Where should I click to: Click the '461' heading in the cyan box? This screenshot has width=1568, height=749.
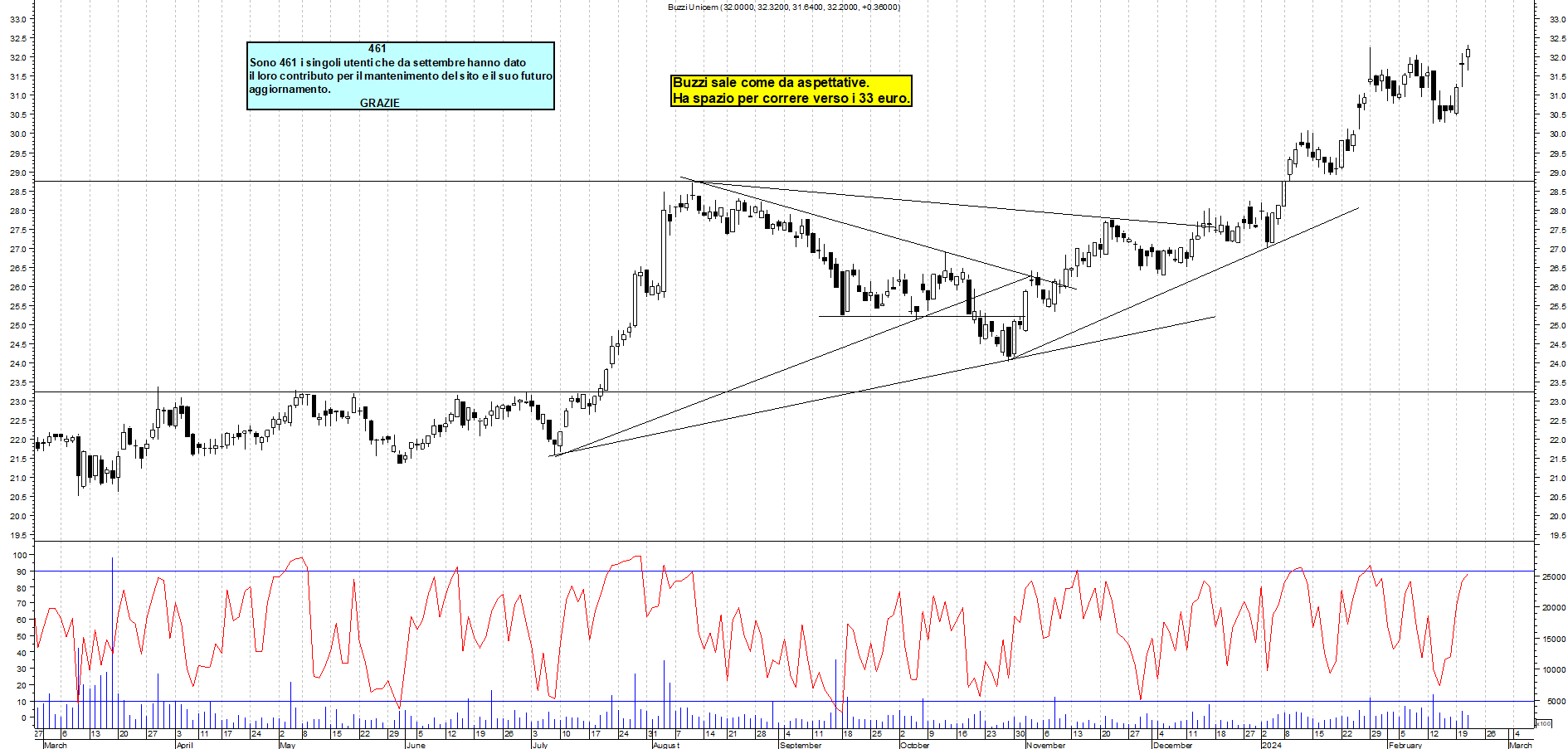click(377, 49)
